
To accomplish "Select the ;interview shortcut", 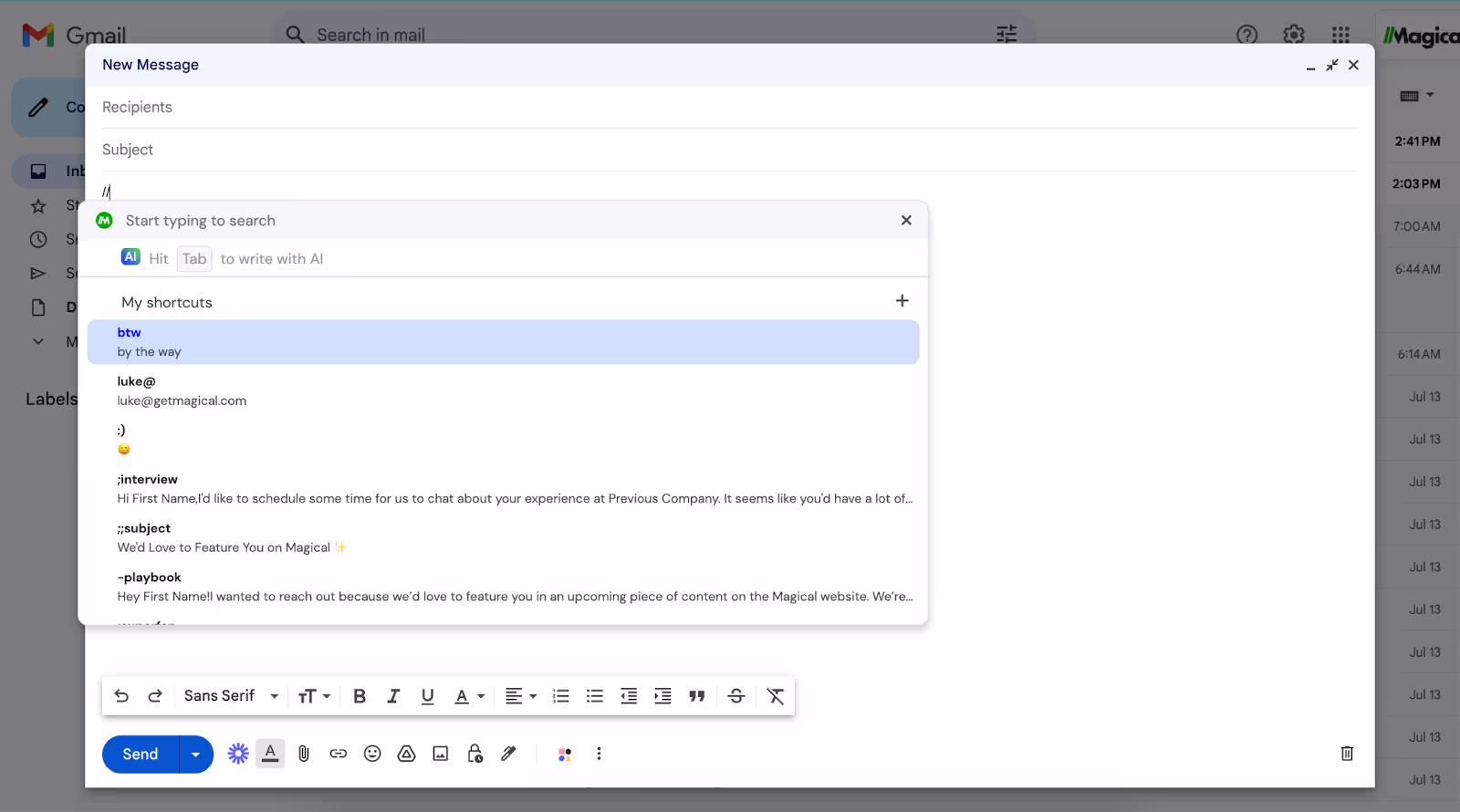I will (x=503, y=489).
